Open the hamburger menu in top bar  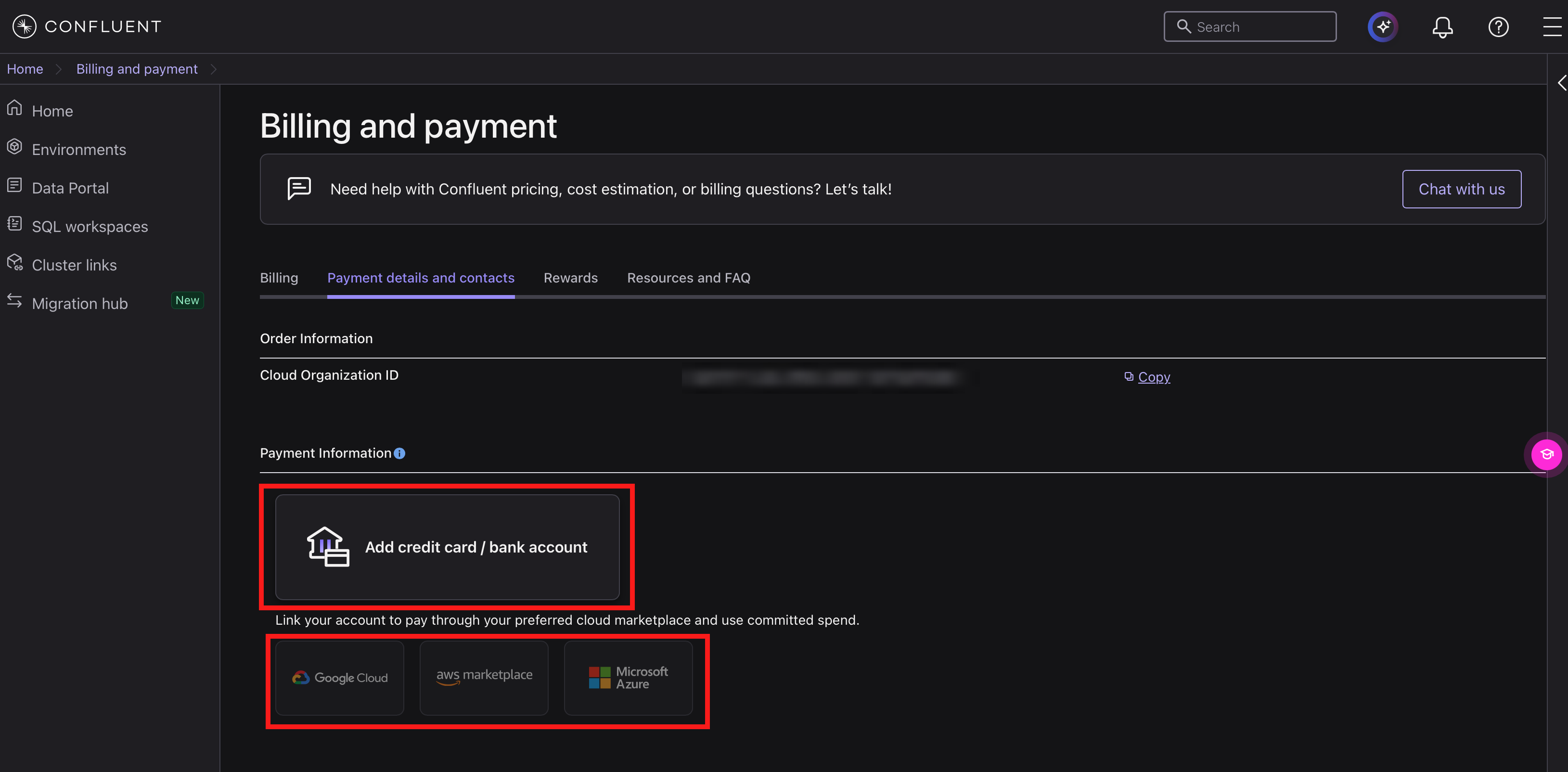click(1552, 27)
